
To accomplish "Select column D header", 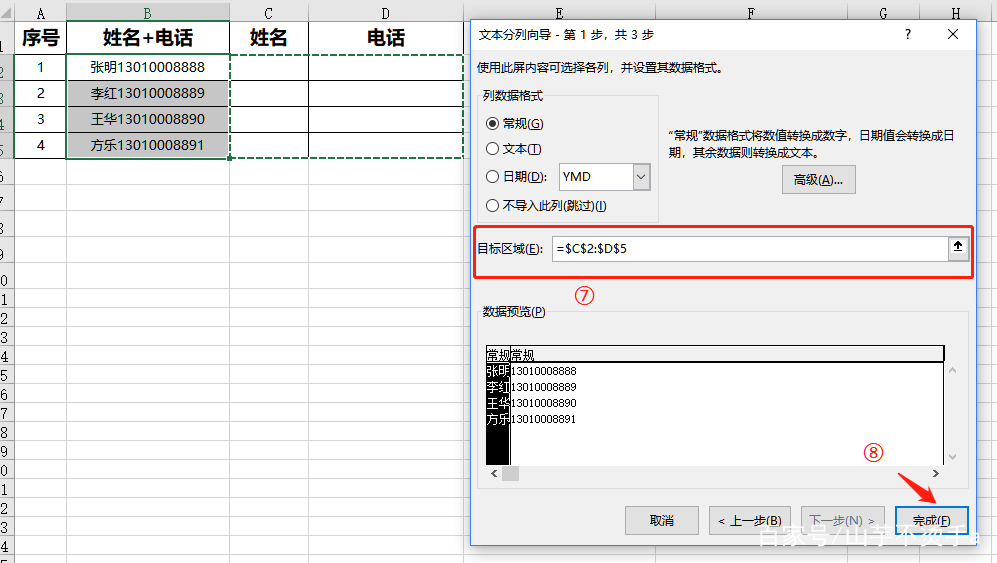I will click(386, 13).
